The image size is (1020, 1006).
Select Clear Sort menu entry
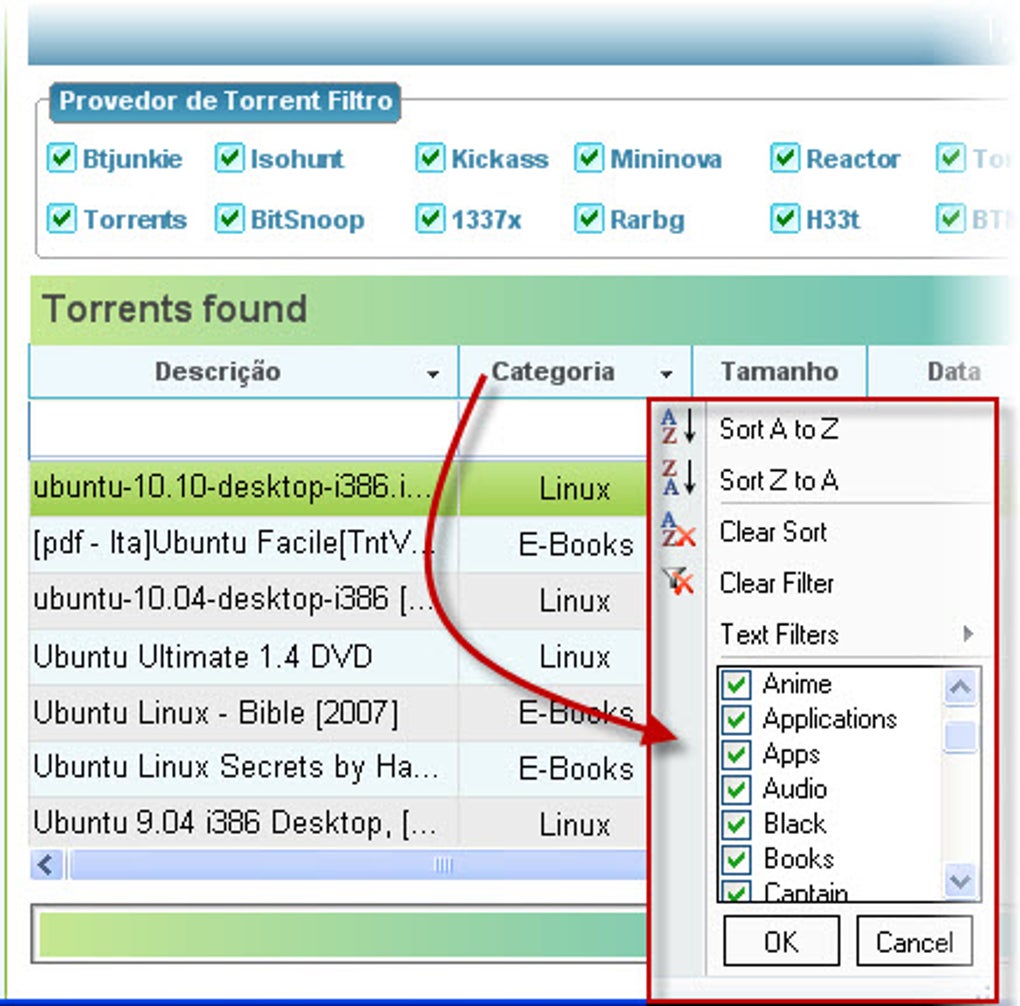click(x=773, y=532)
